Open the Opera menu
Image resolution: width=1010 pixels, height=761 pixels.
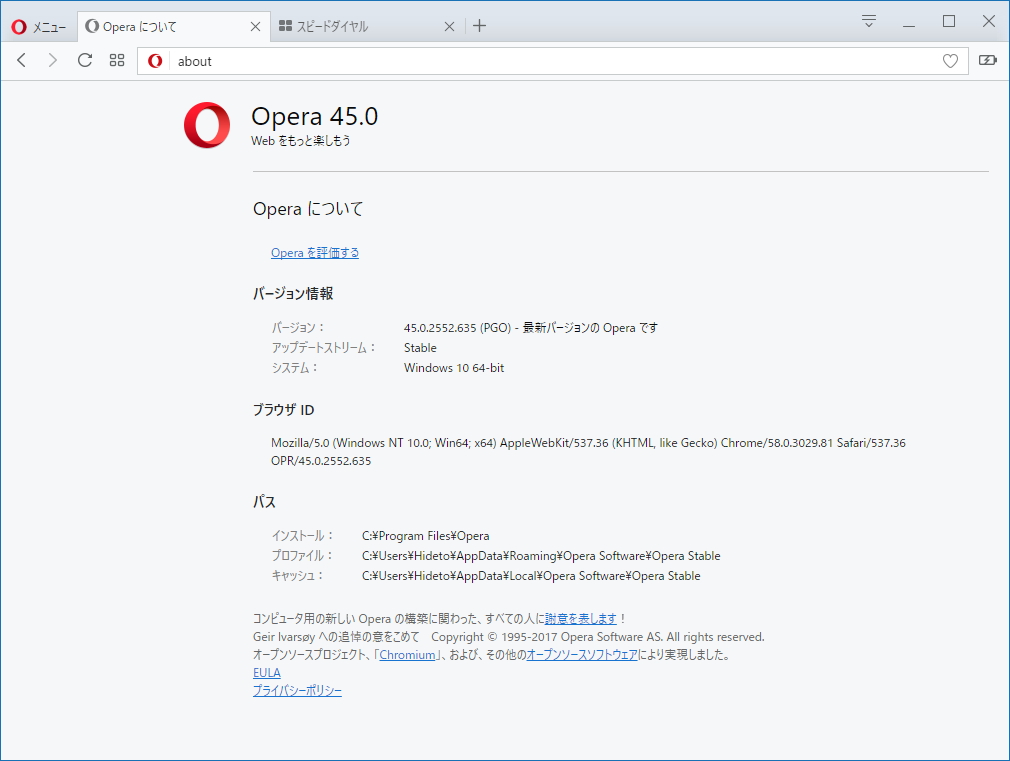(x=38, y=27)
